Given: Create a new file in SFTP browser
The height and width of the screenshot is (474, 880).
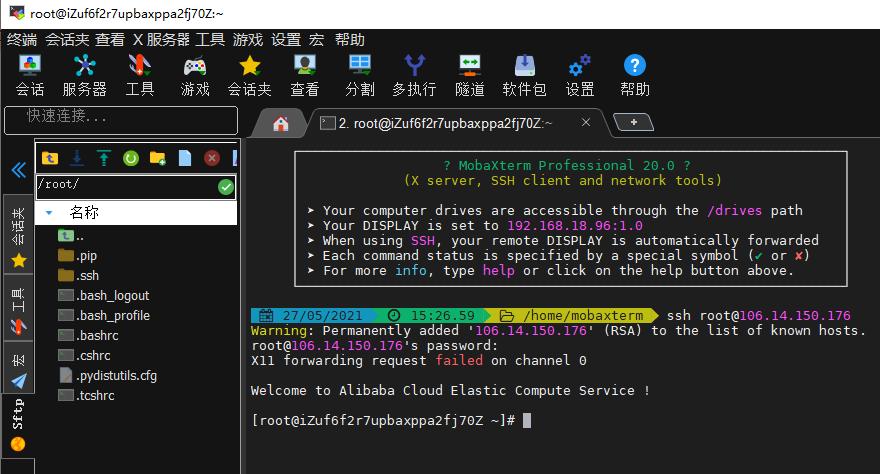Looking at the screenshot, I should coord(185,158).
